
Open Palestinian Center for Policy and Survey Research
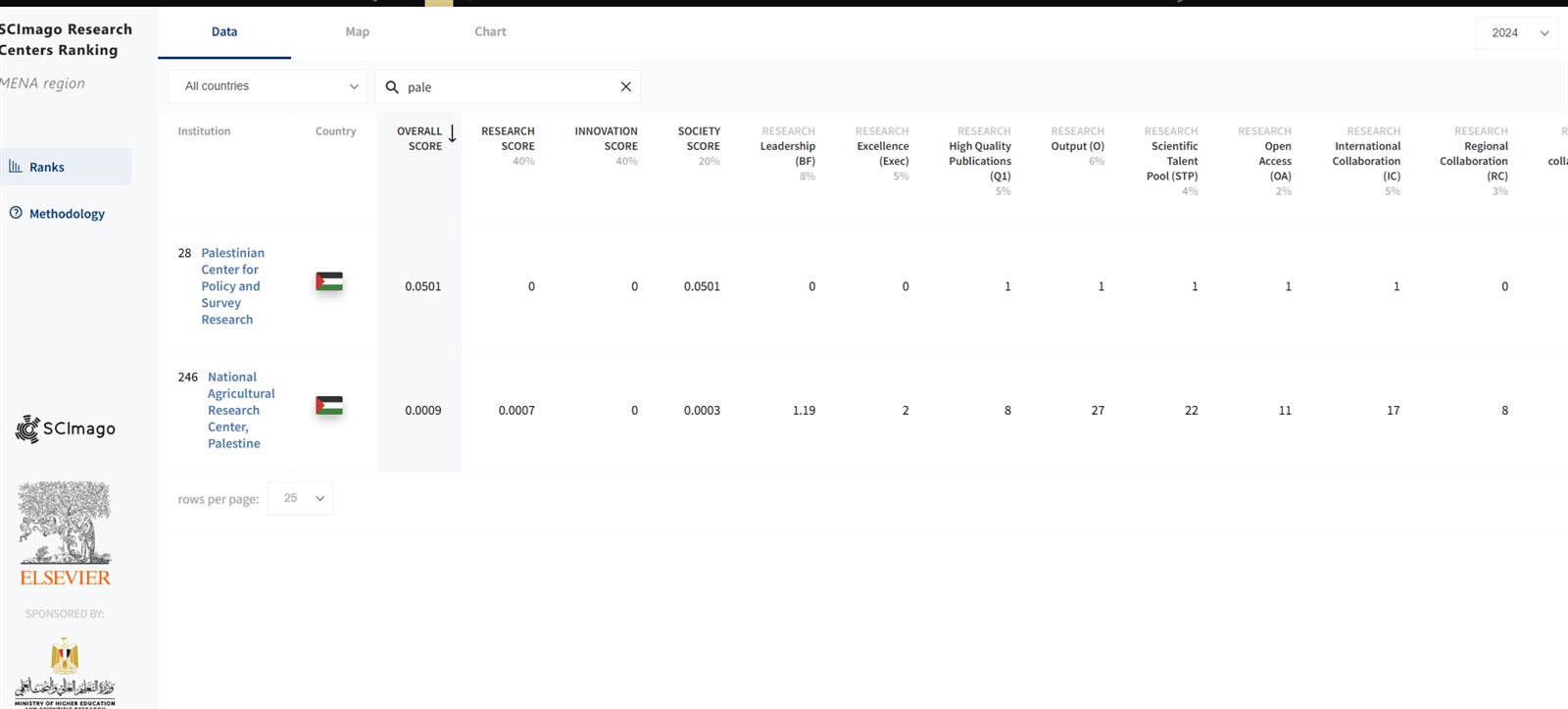[x=230, y=285]
